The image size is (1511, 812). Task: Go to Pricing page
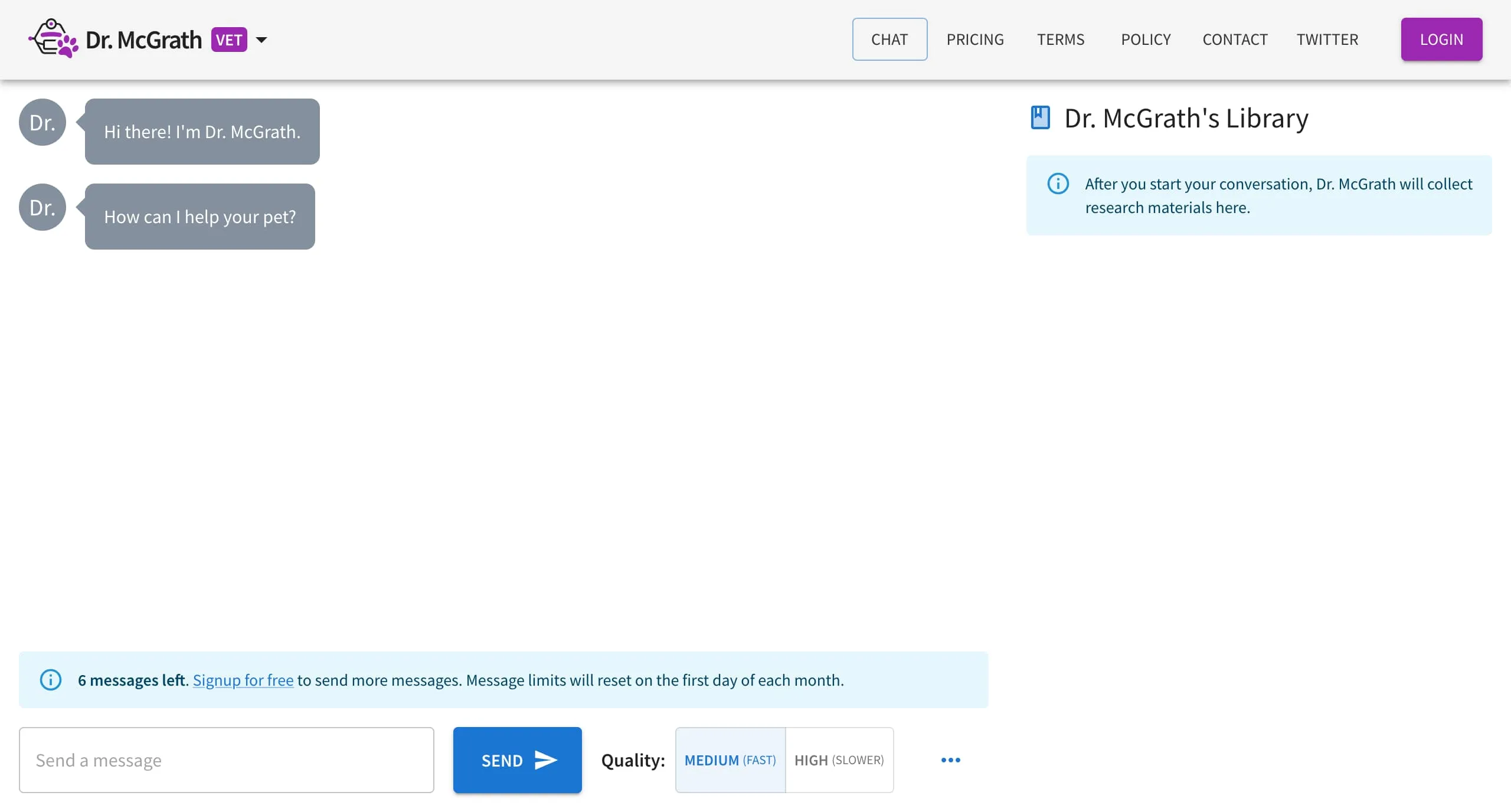click(975, 40)
